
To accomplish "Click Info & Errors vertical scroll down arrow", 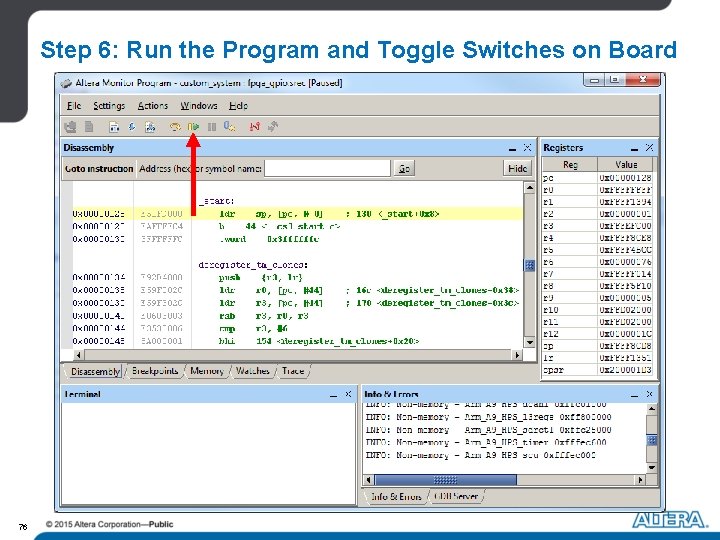I will coord(652,468).
